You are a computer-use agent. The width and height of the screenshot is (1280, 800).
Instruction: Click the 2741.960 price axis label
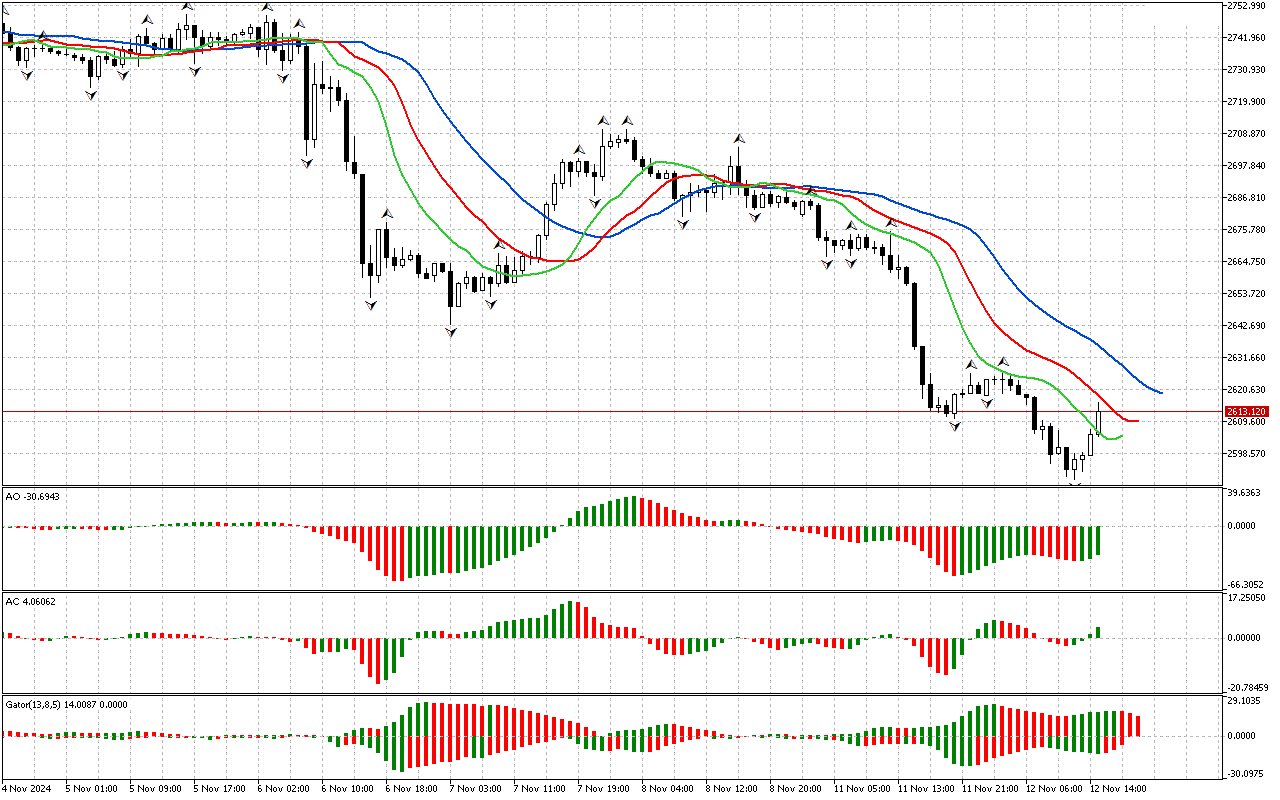1247,38
